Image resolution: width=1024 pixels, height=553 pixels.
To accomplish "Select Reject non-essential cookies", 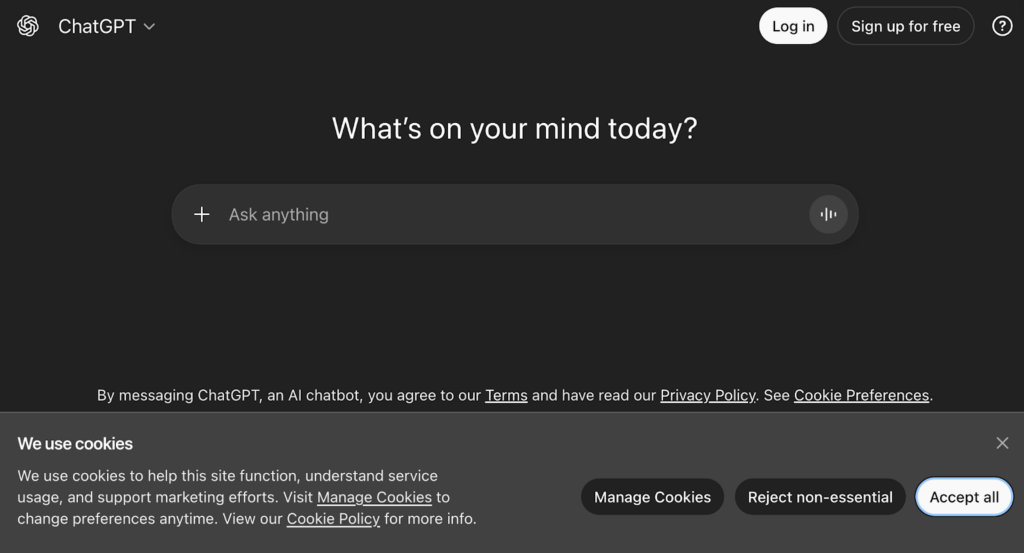I will [820, 497].
